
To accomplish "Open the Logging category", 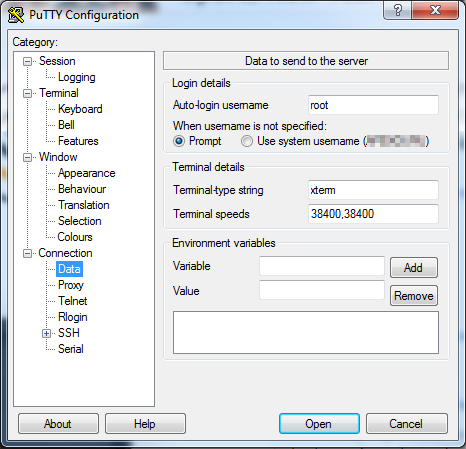I will pyautogui.click(x=77, y=77).
